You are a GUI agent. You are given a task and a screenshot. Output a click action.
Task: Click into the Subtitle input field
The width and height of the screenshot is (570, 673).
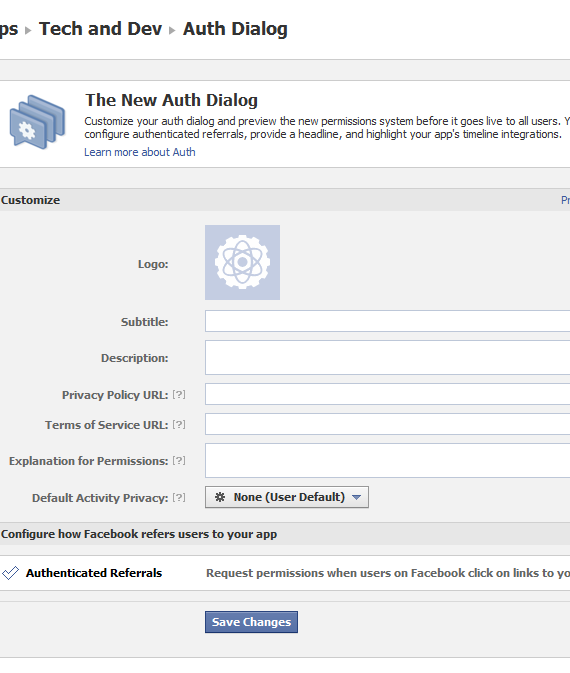tap(388, 321)
